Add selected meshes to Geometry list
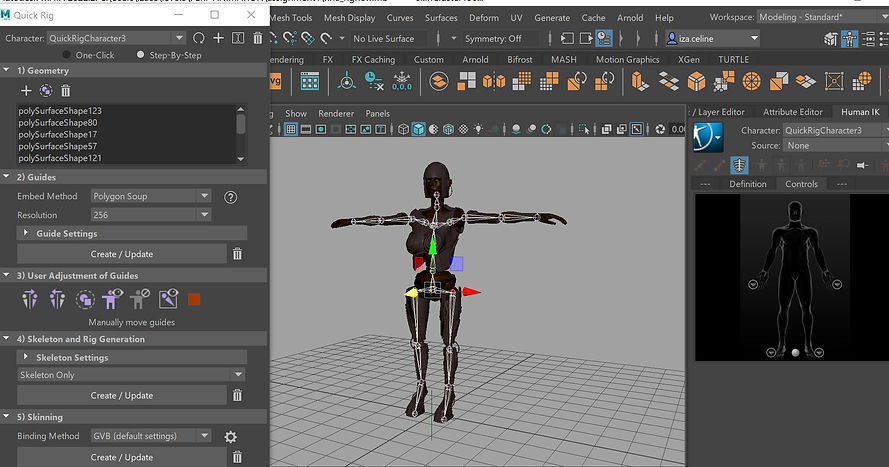The height and width of the screenshot is (467, 889). (x=26, y=91)
